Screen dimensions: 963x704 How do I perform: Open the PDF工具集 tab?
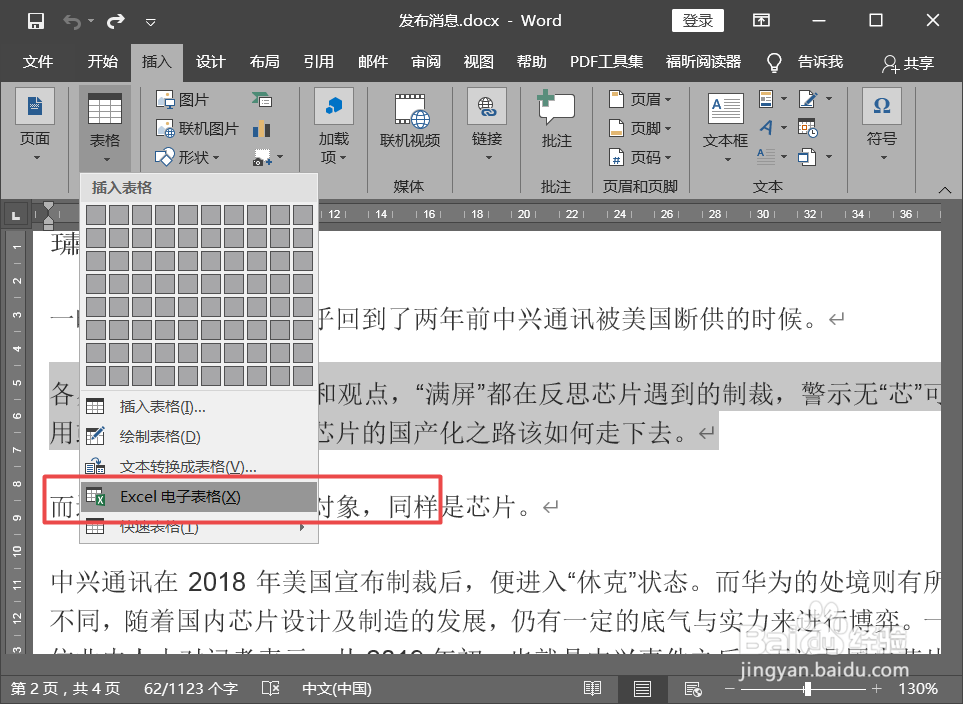[x=606, y=61]
